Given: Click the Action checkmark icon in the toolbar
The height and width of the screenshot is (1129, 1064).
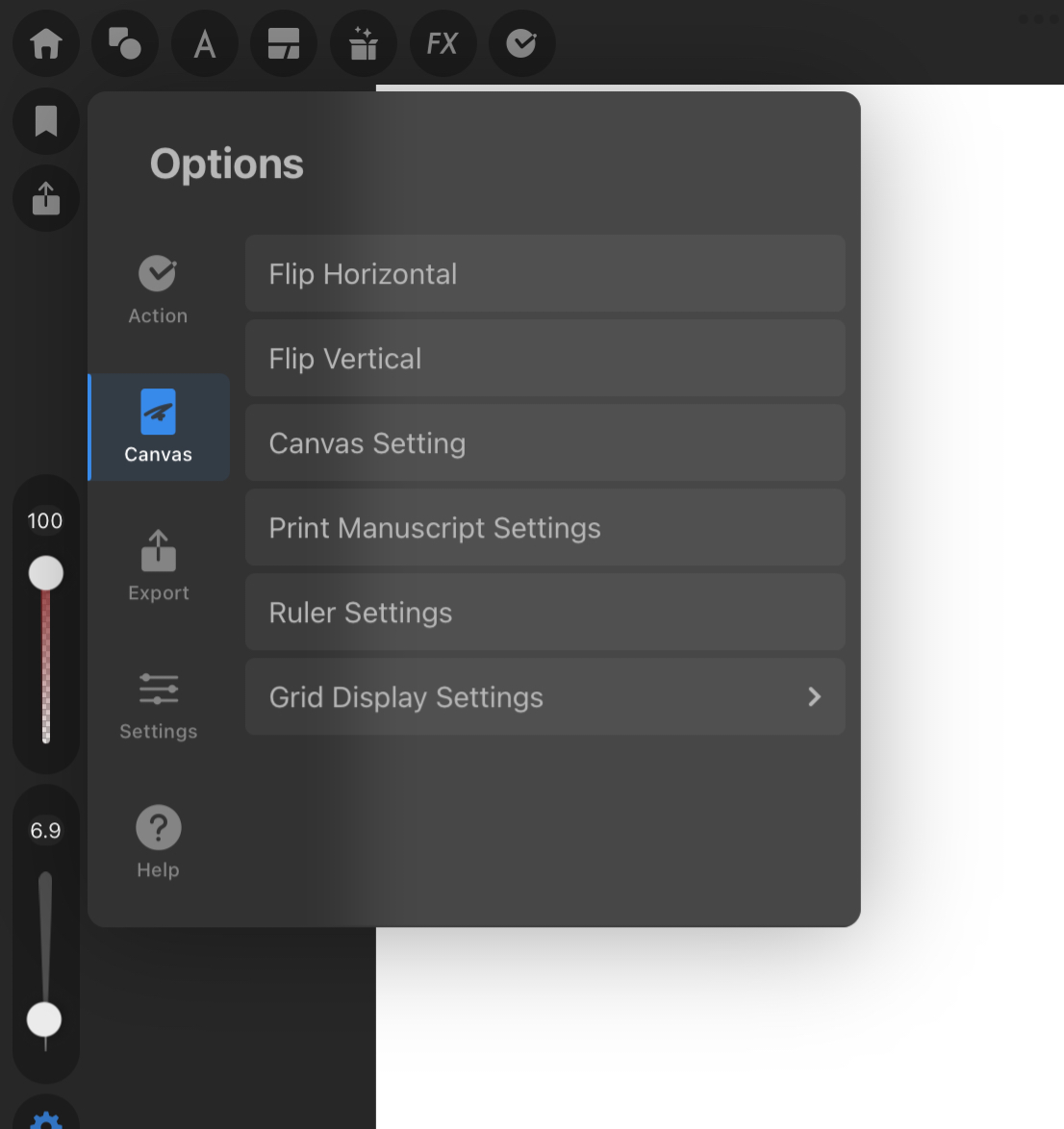Looking at the screenshot, I should pyautogui.click(x=522, y=42).
